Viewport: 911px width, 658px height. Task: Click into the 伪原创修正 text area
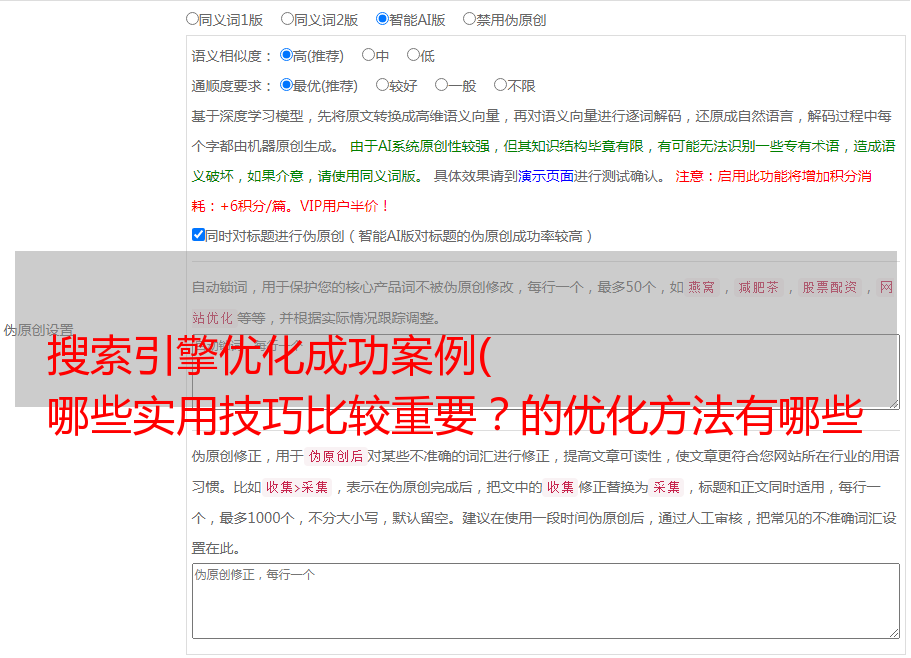pos(546,601)
